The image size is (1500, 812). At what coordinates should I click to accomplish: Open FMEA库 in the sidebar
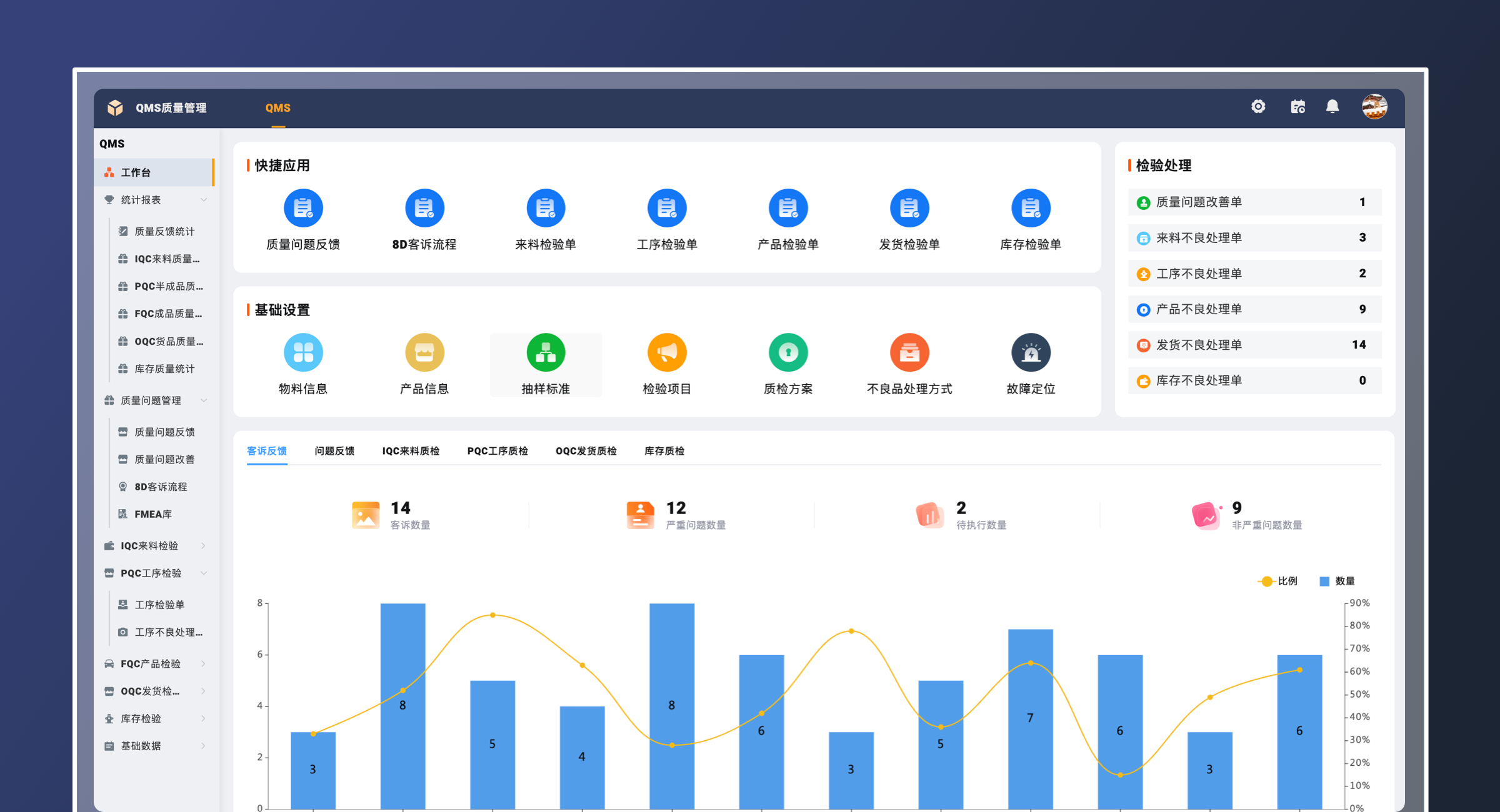[x=153, y=514]
